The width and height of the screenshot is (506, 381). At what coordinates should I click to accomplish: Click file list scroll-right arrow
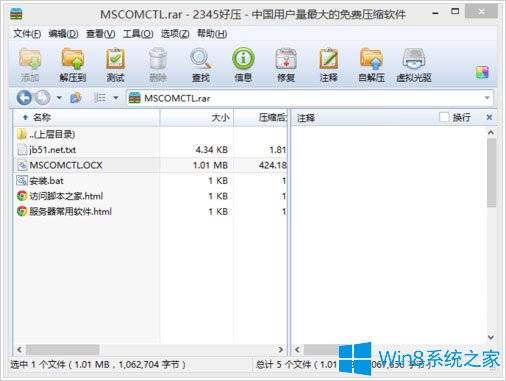click(x=281, y=349)
